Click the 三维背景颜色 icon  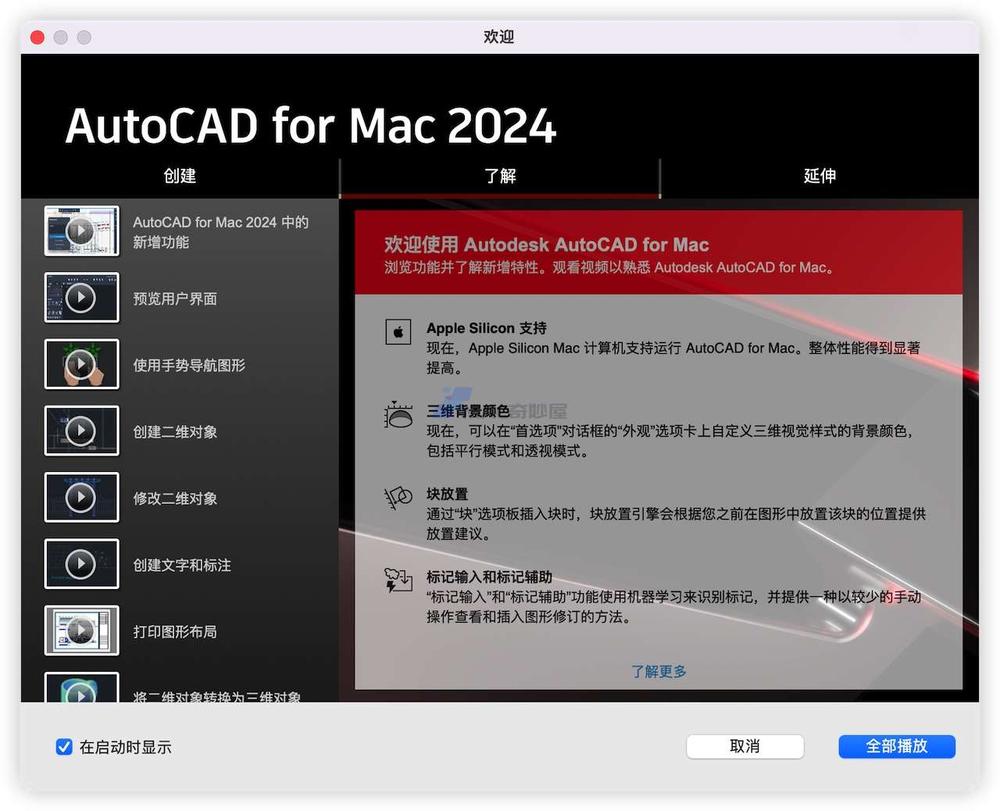click(x=398, y=415)
